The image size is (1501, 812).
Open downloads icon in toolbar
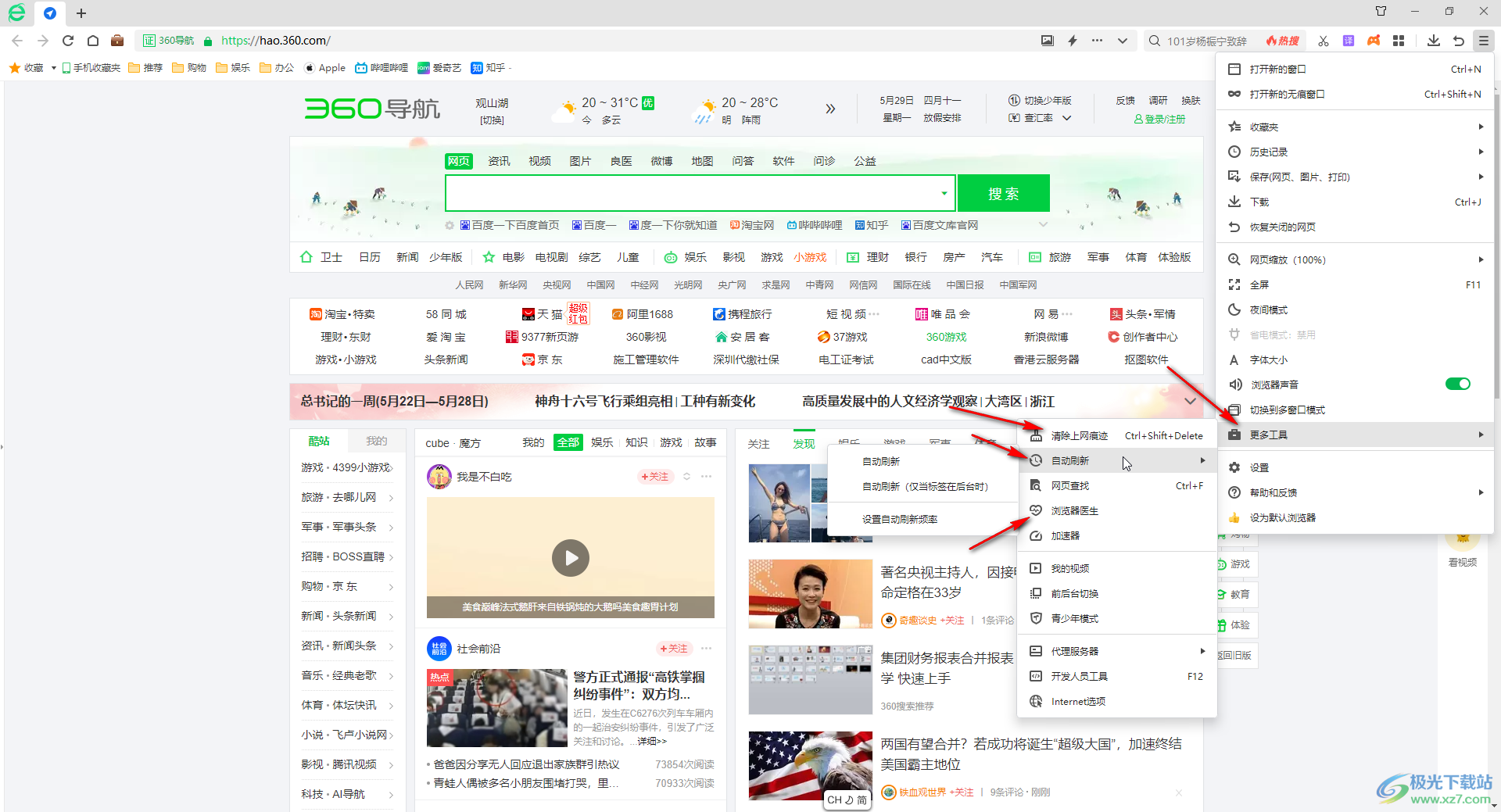[1433, 41]
